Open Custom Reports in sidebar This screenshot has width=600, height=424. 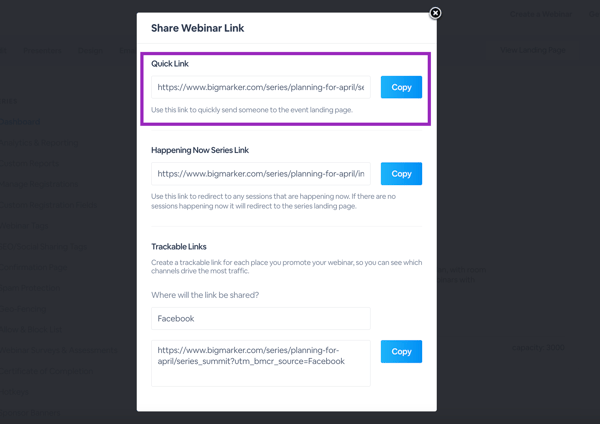29,163
